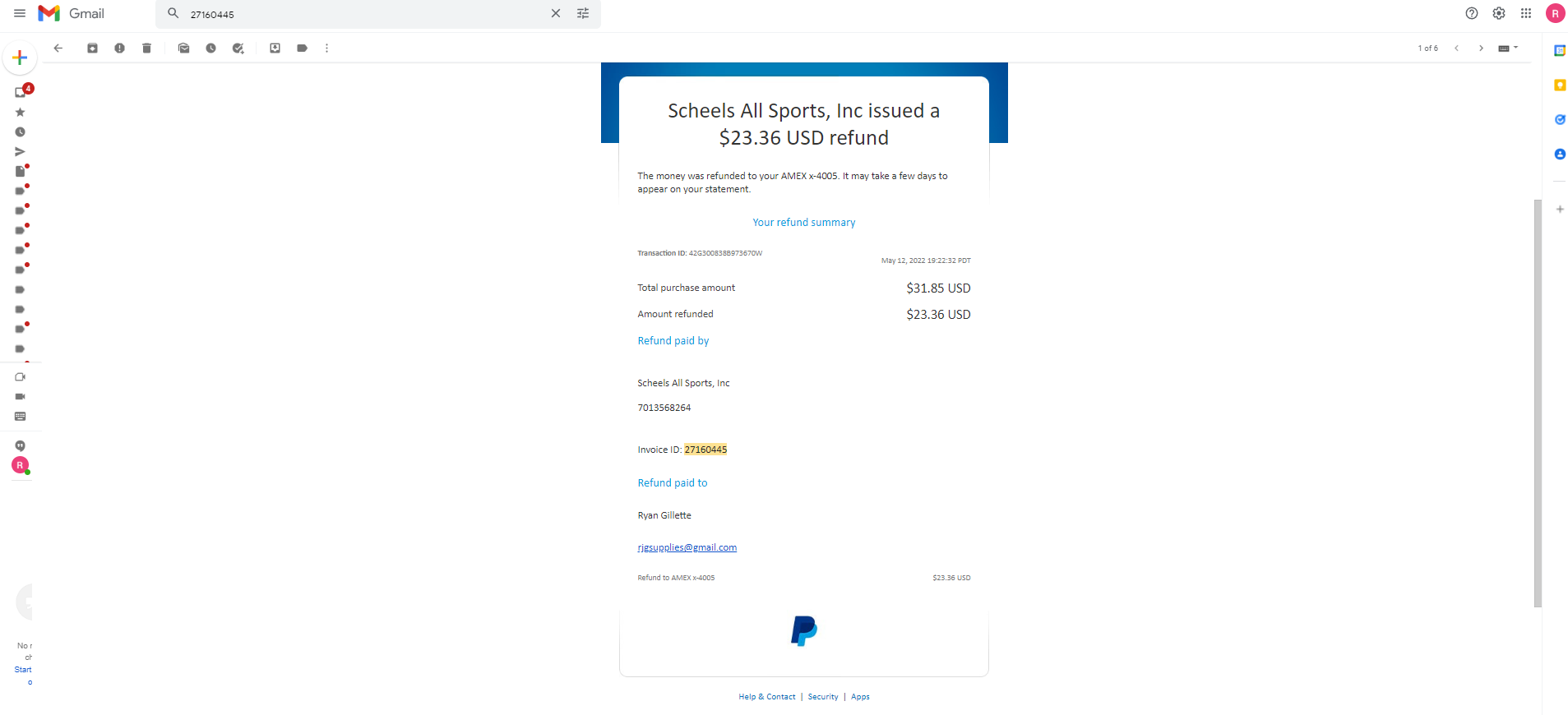Open the Starred folder
This screenshot has width=1568, height=715.
coord(20,112)
